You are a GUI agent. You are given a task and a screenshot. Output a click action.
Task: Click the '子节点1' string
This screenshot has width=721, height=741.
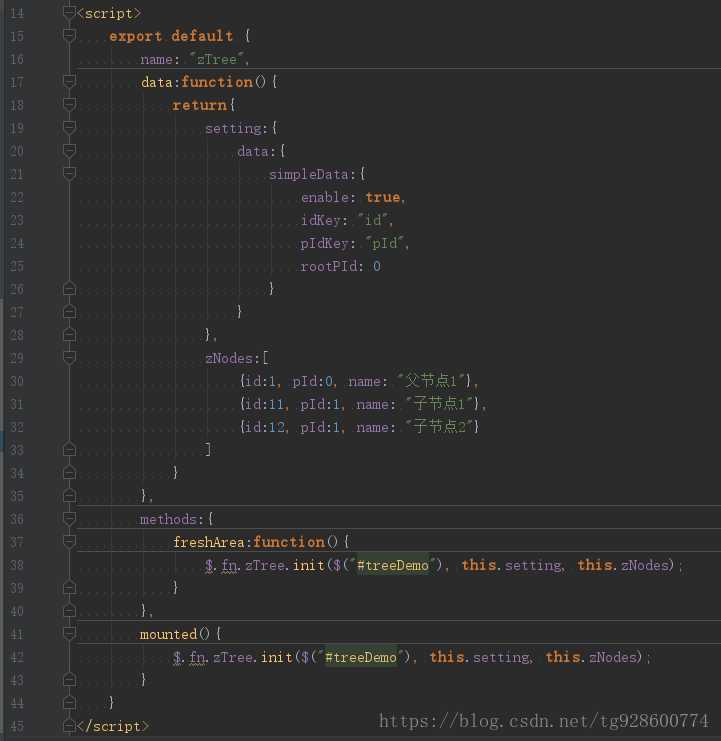tap(440, 404)
